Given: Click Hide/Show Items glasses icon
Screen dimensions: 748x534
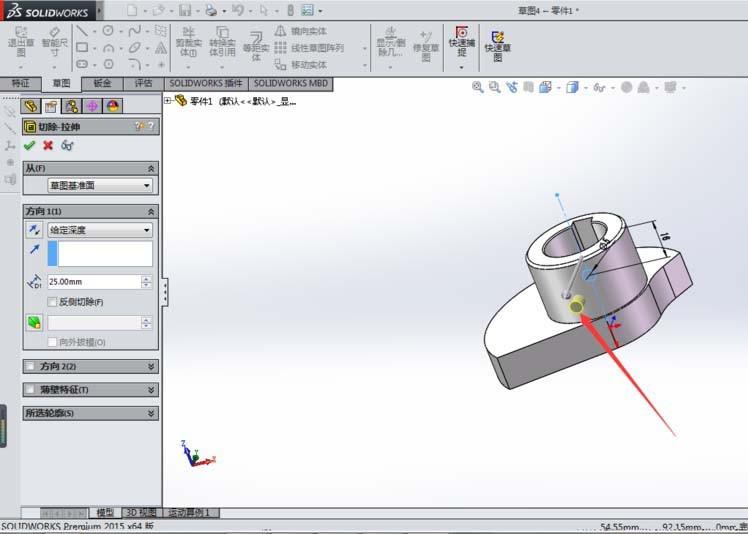Looking at the screenshot, I should (x=599, y=87).
